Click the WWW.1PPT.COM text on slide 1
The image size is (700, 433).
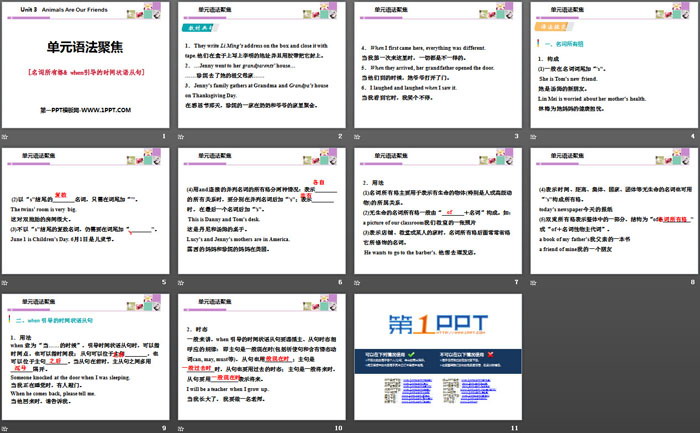pyautogui.click(x=104, y=110)
